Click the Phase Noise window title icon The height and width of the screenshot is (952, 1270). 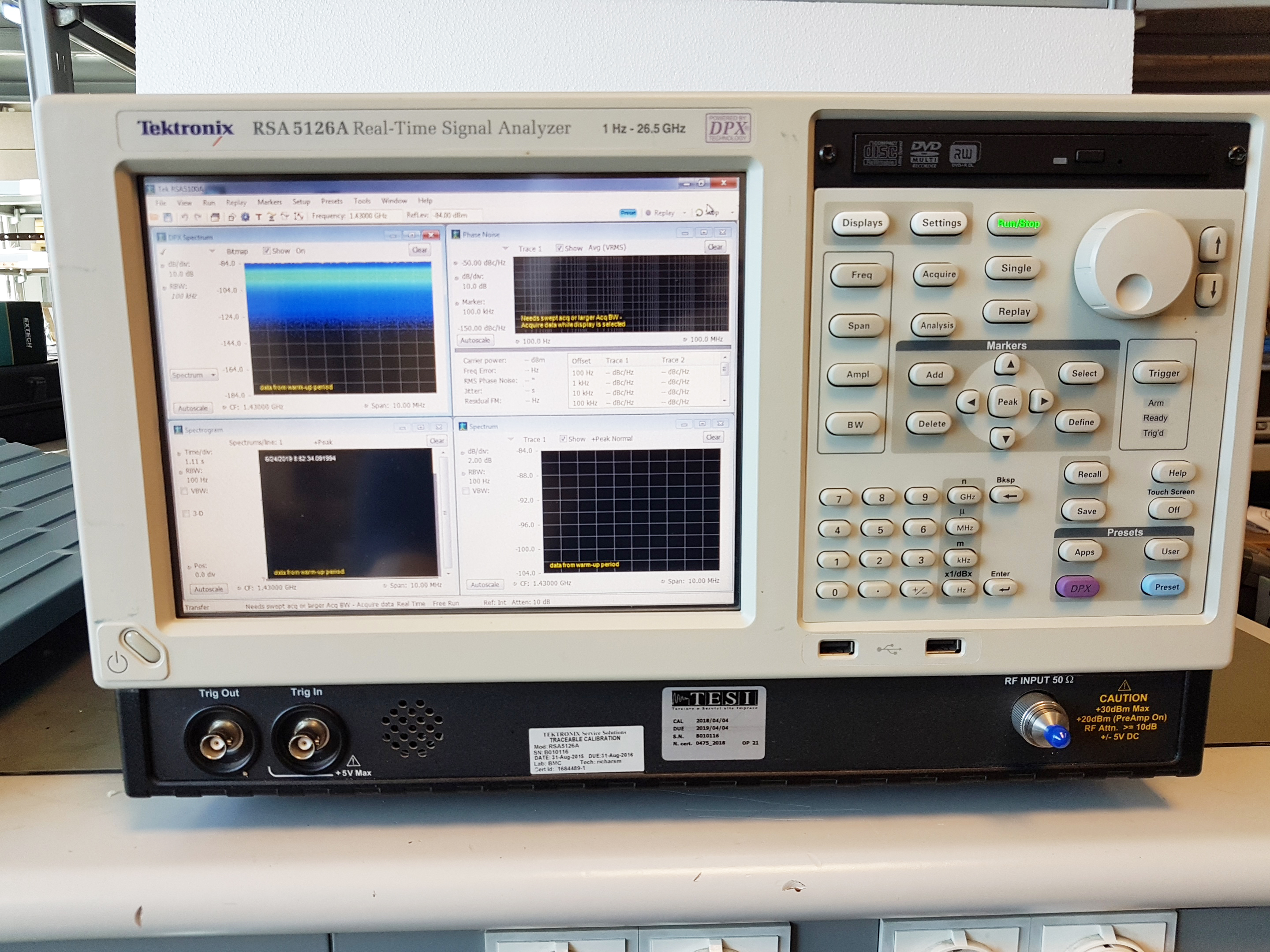456,234
